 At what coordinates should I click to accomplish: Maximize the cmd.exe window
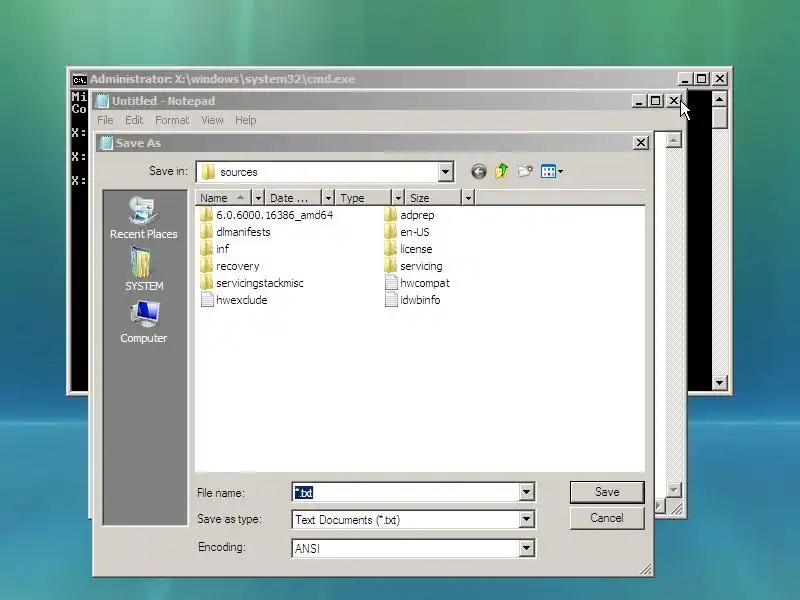[x=702, y=79]
